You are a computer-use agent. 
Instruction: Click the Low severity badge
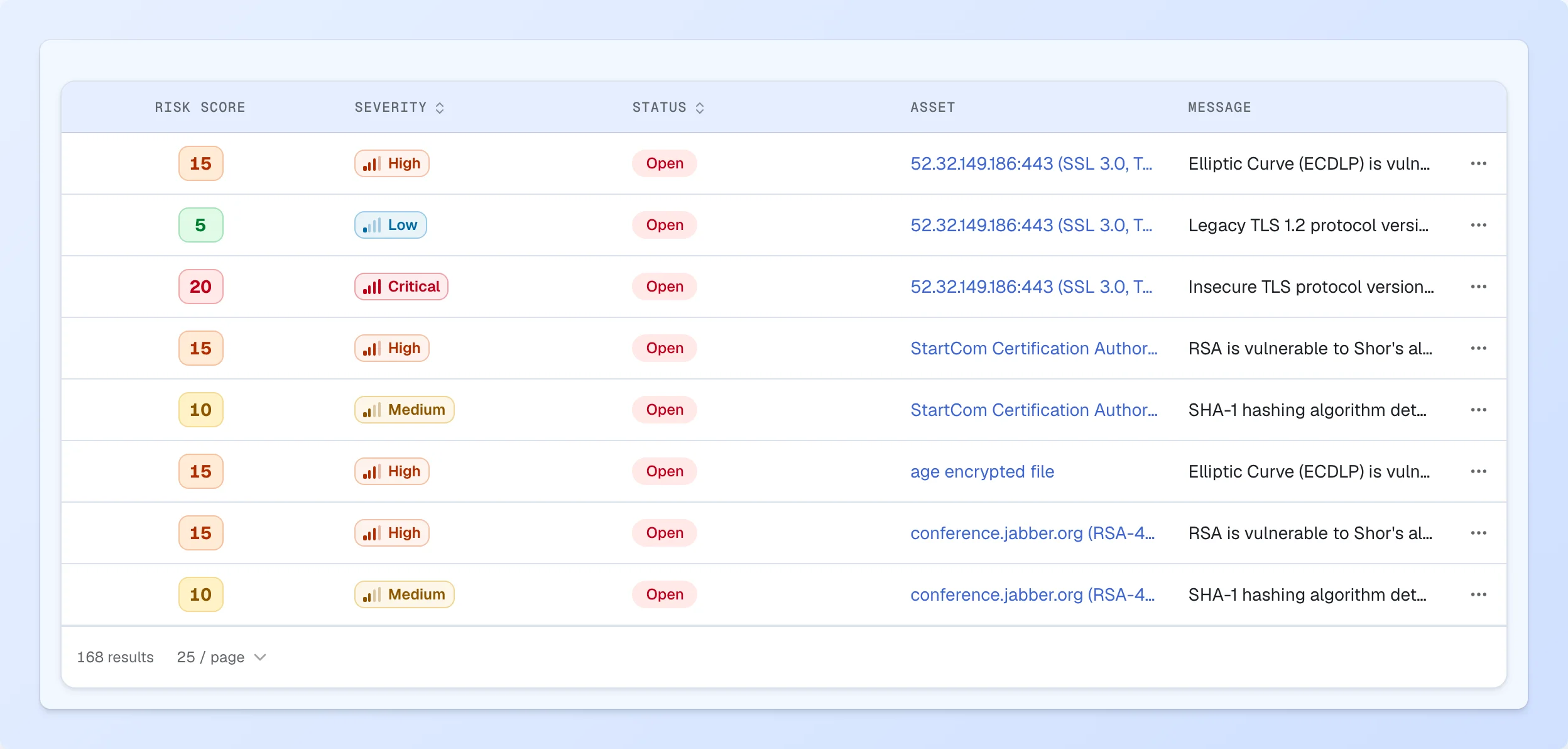[390, 225]
